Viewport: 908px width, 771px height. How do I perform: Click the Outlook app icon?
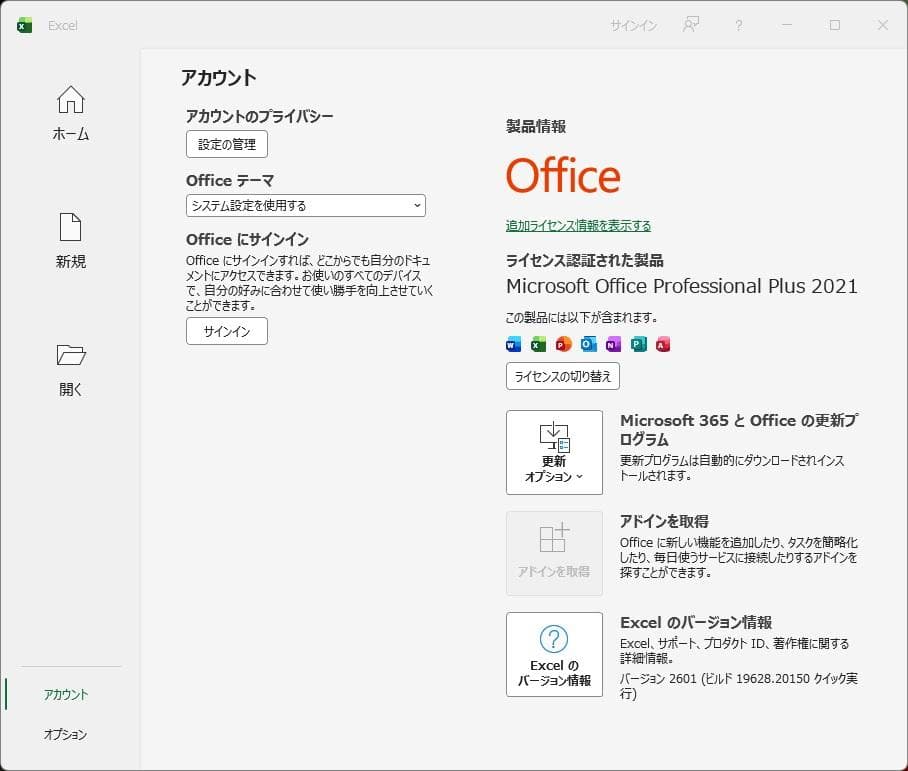click(x=586, y=343)
